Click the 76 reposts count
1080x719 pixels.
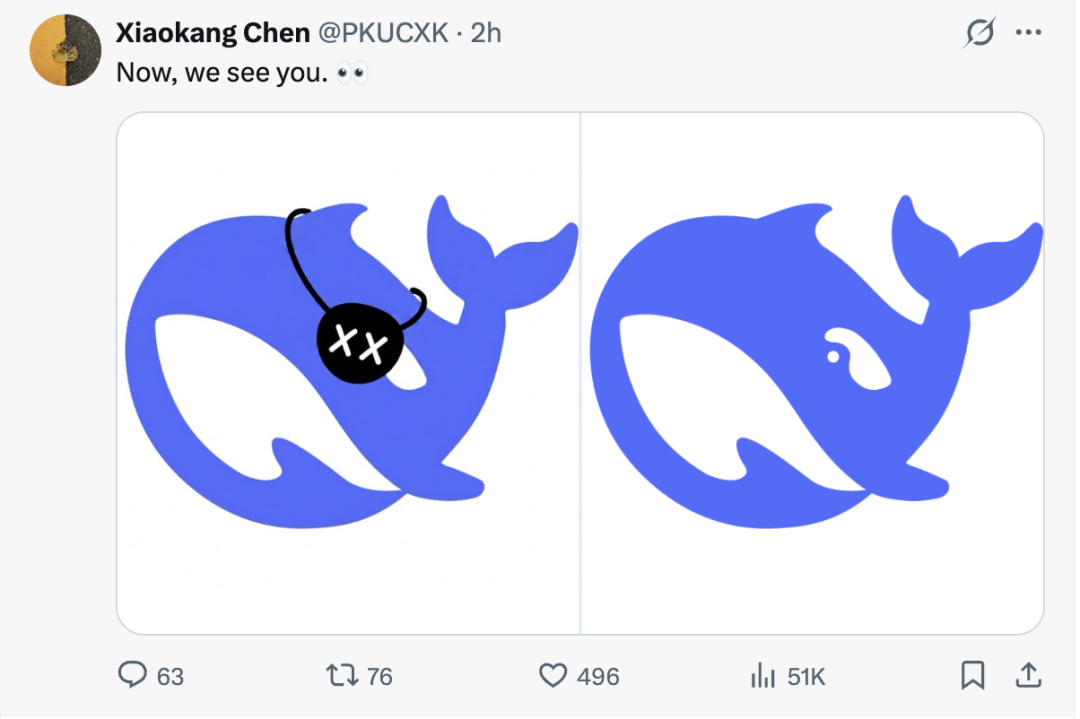tap(380, 677)
